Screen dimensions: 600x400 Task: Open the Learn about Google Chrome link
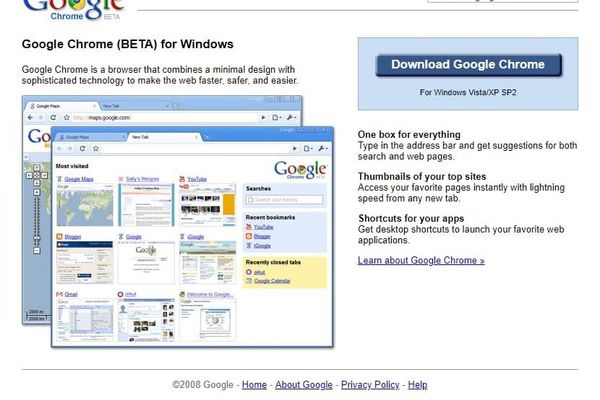[421, 260]
